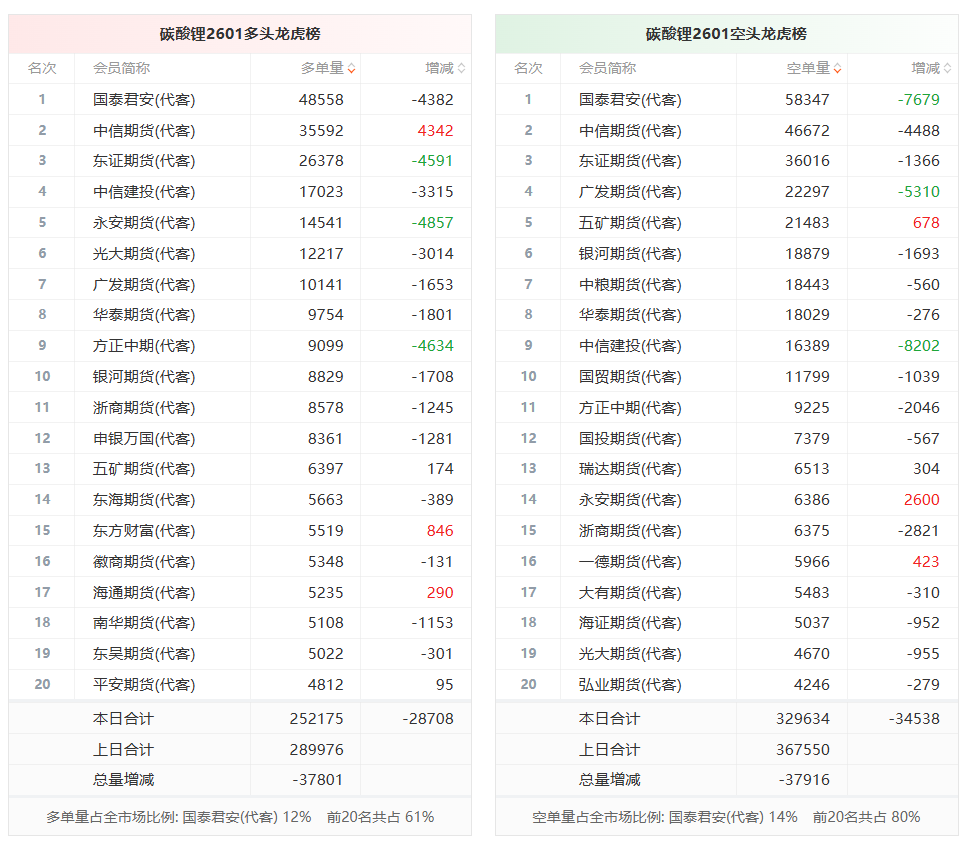
Task: Select 东吴期货(代客) row
Action: pyautogui.click(x=240, y=654)
